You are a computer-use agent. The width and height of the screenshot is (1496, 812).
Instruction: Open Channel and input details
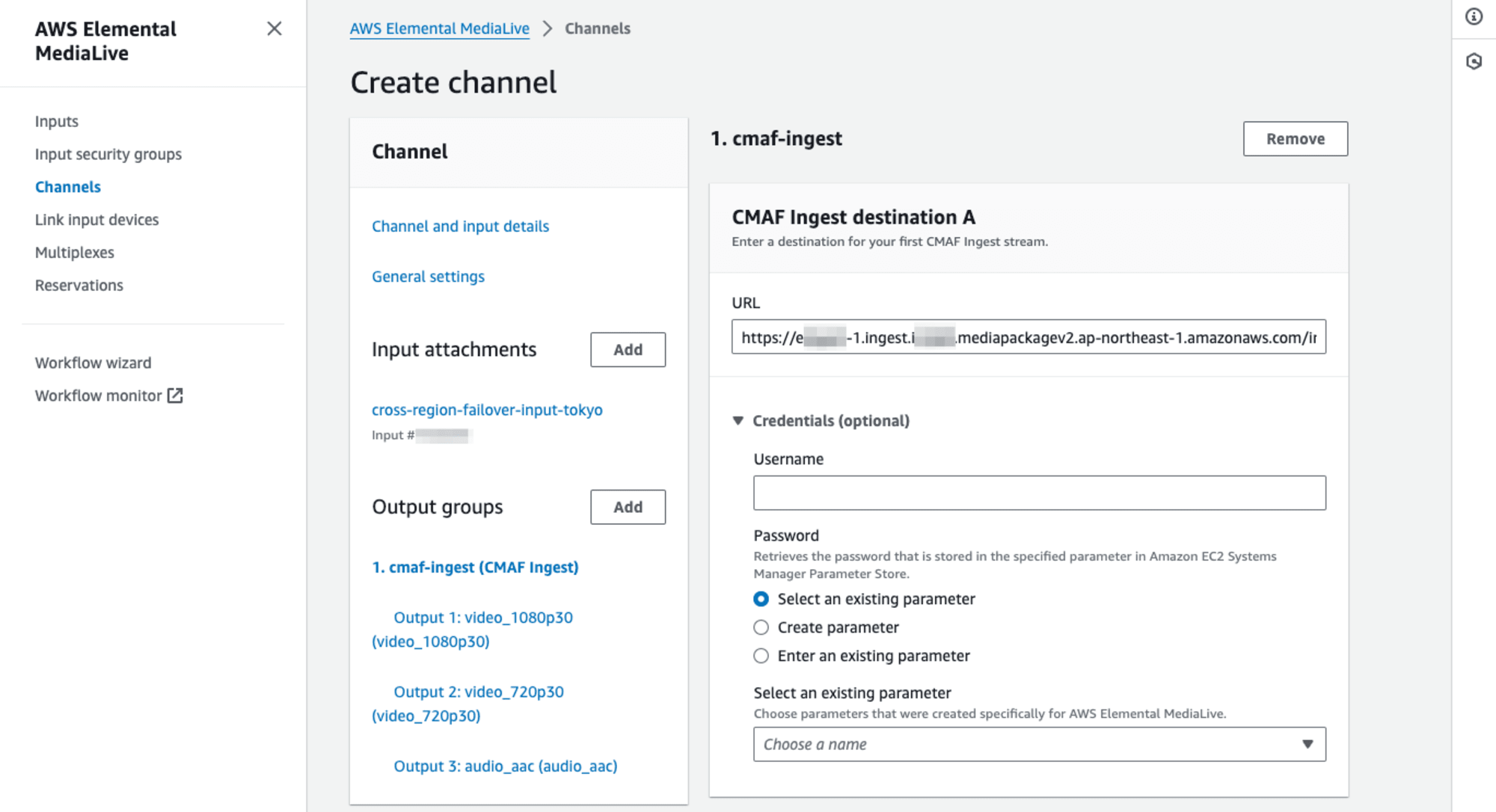coord(461,227)
